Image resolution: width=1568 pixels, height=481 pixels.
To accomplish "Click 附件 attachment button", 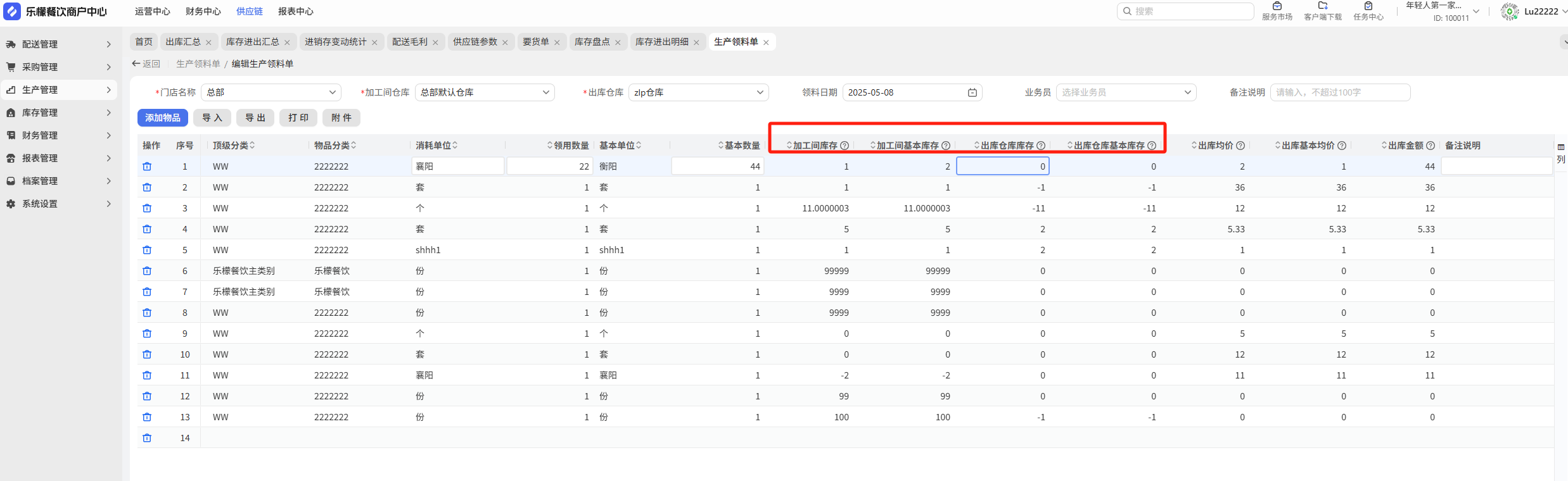I will click(x=341, y=118).
